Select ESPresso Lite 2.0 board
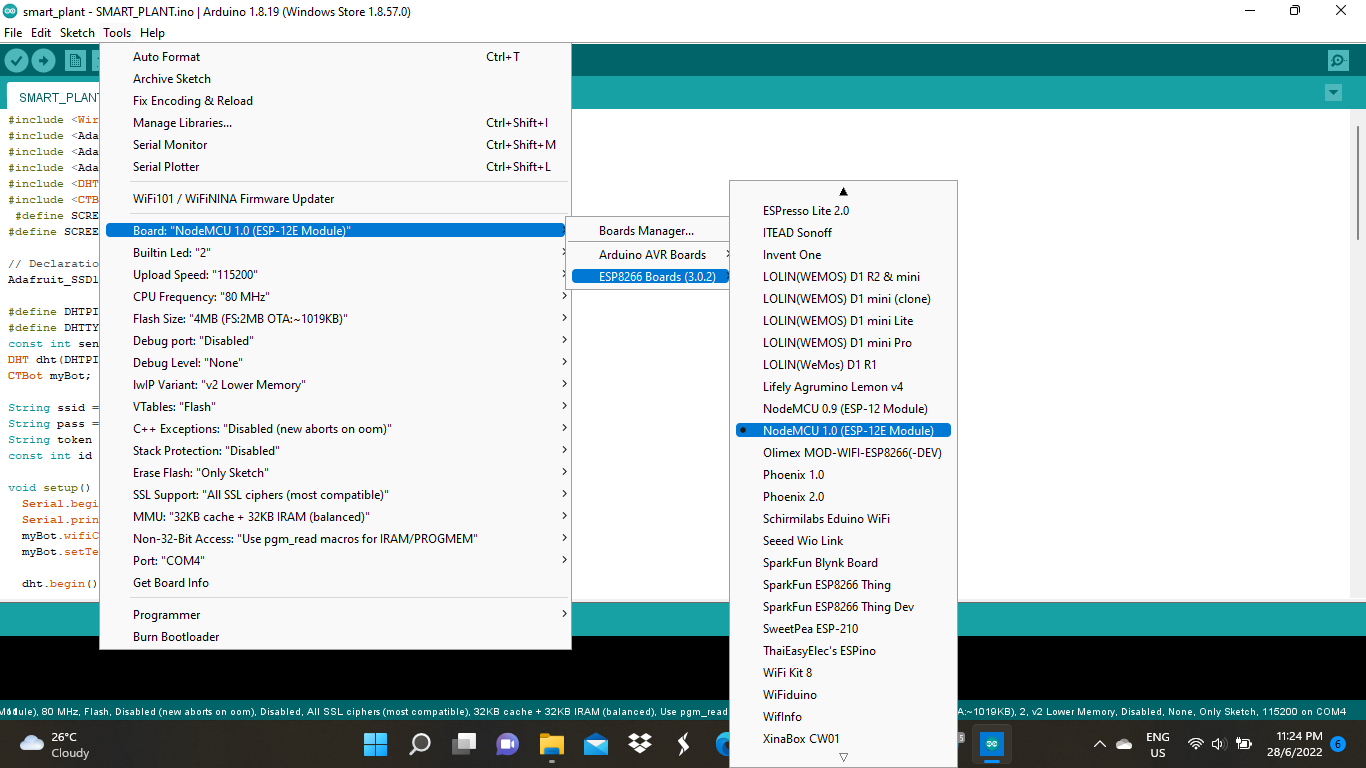The image size is (1366, 768). [x=843, y=211]
